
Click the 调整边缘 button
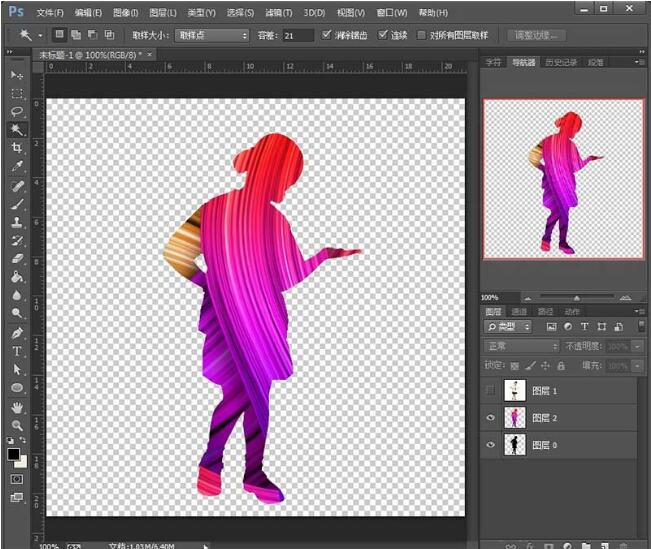[537, 35]
